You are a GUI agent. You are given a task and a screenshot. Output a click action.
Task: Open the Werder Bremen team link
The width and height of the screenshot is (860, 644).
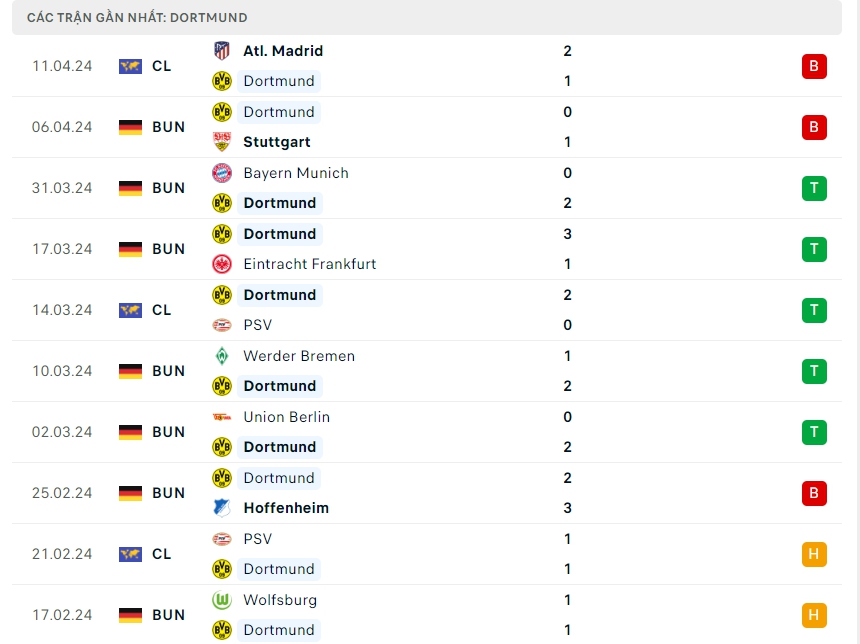[299, 356]
